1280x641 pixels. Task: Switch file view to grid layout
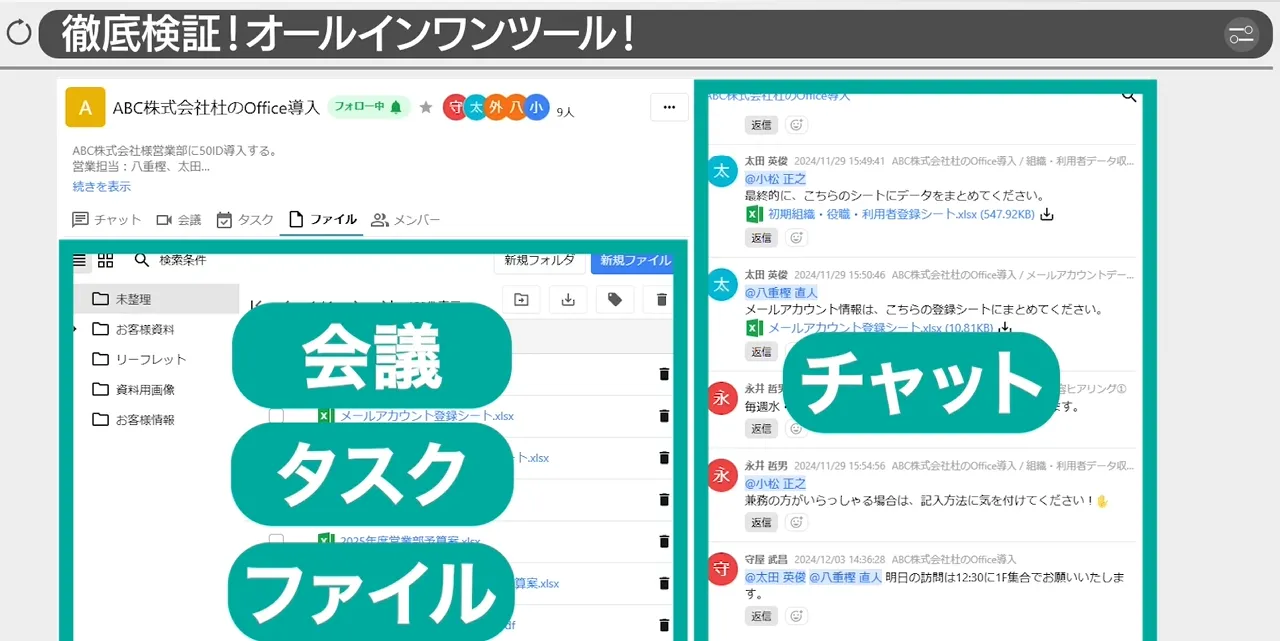106,261
